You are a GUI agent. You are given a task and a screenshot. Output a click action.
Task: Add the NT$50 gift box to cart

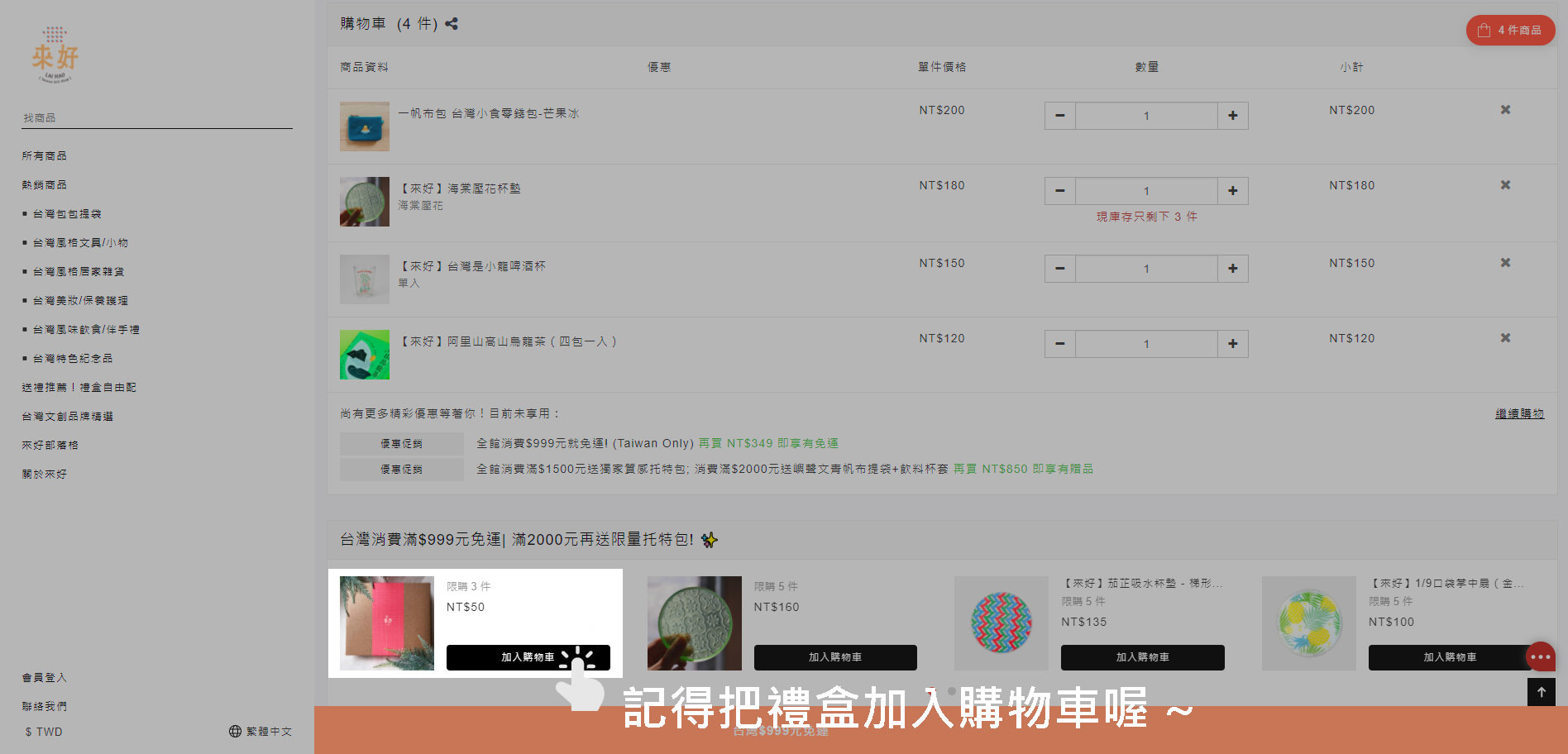pyautogui.click(x=528, y=657)
